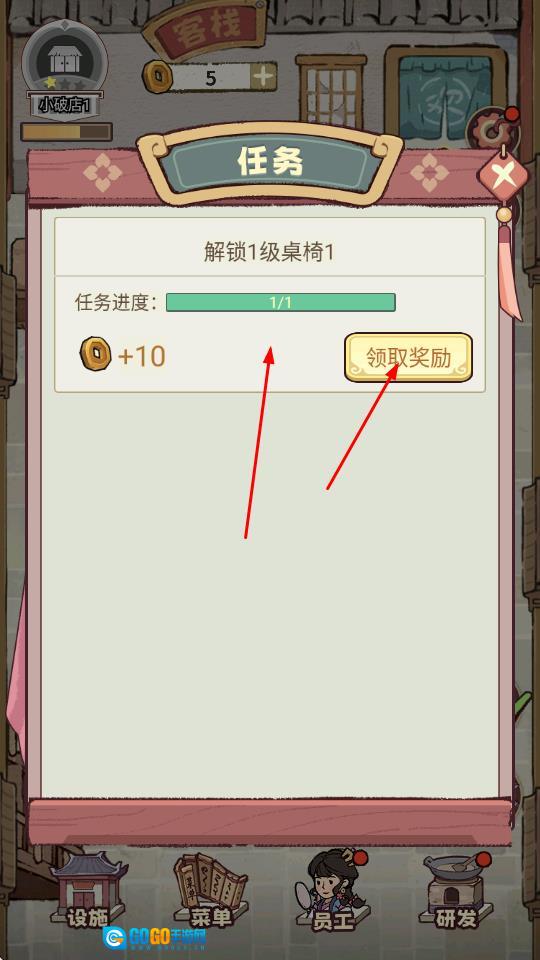
Task: Click the +10 coin reward icon
Action: click(x=96, y=353)
